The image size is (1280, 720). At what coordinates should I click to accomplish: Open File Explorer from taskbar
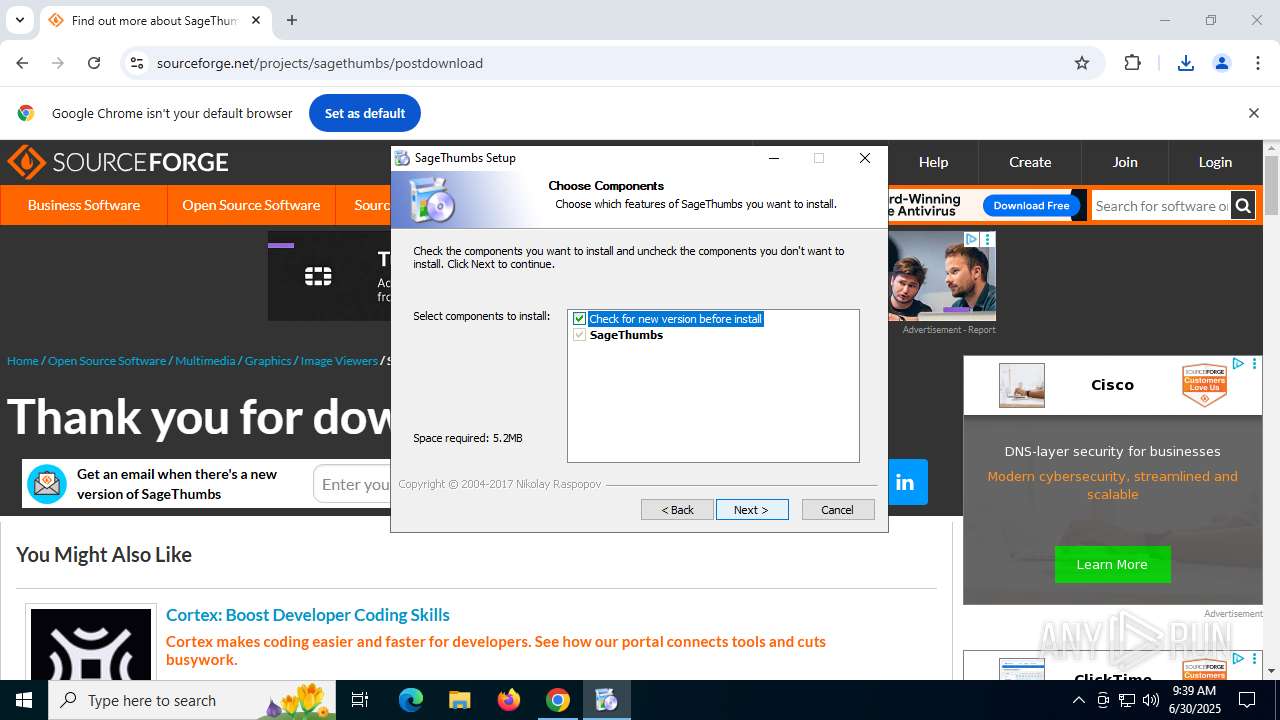coord(459,700)
